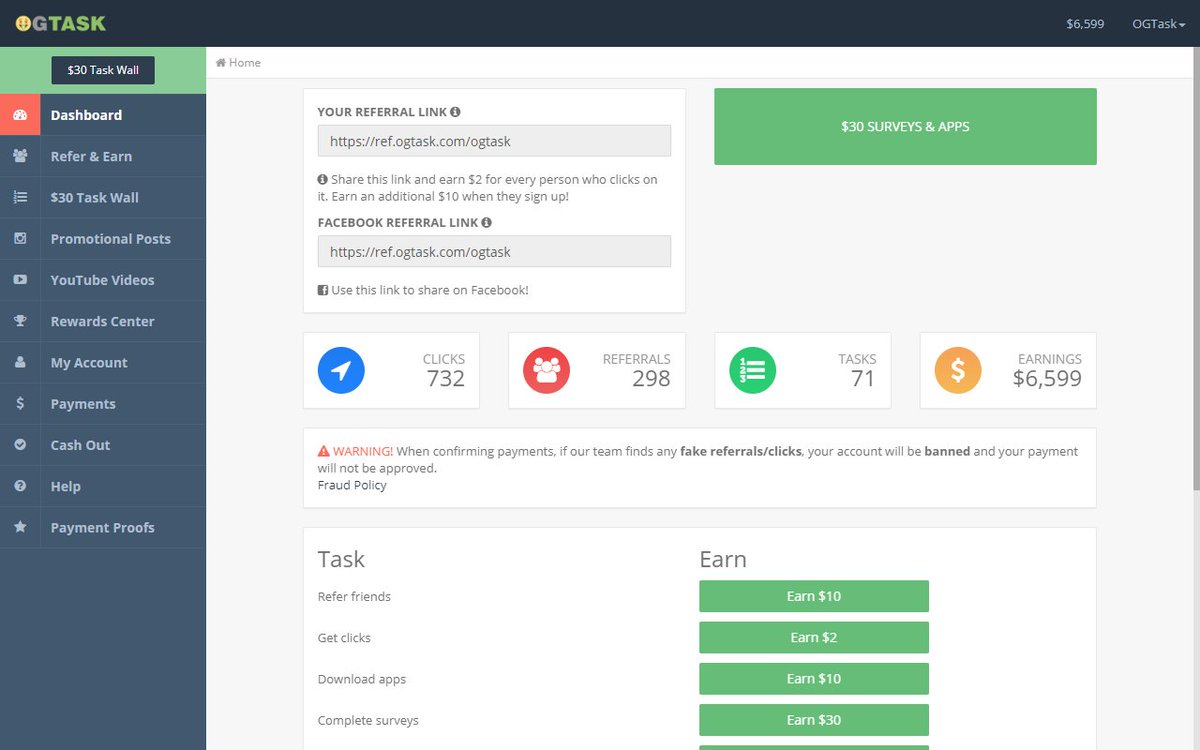This screenshot has width=1200, height=750.
Task: Click the Earn $30 button
Action: click(x=814, y=720)
